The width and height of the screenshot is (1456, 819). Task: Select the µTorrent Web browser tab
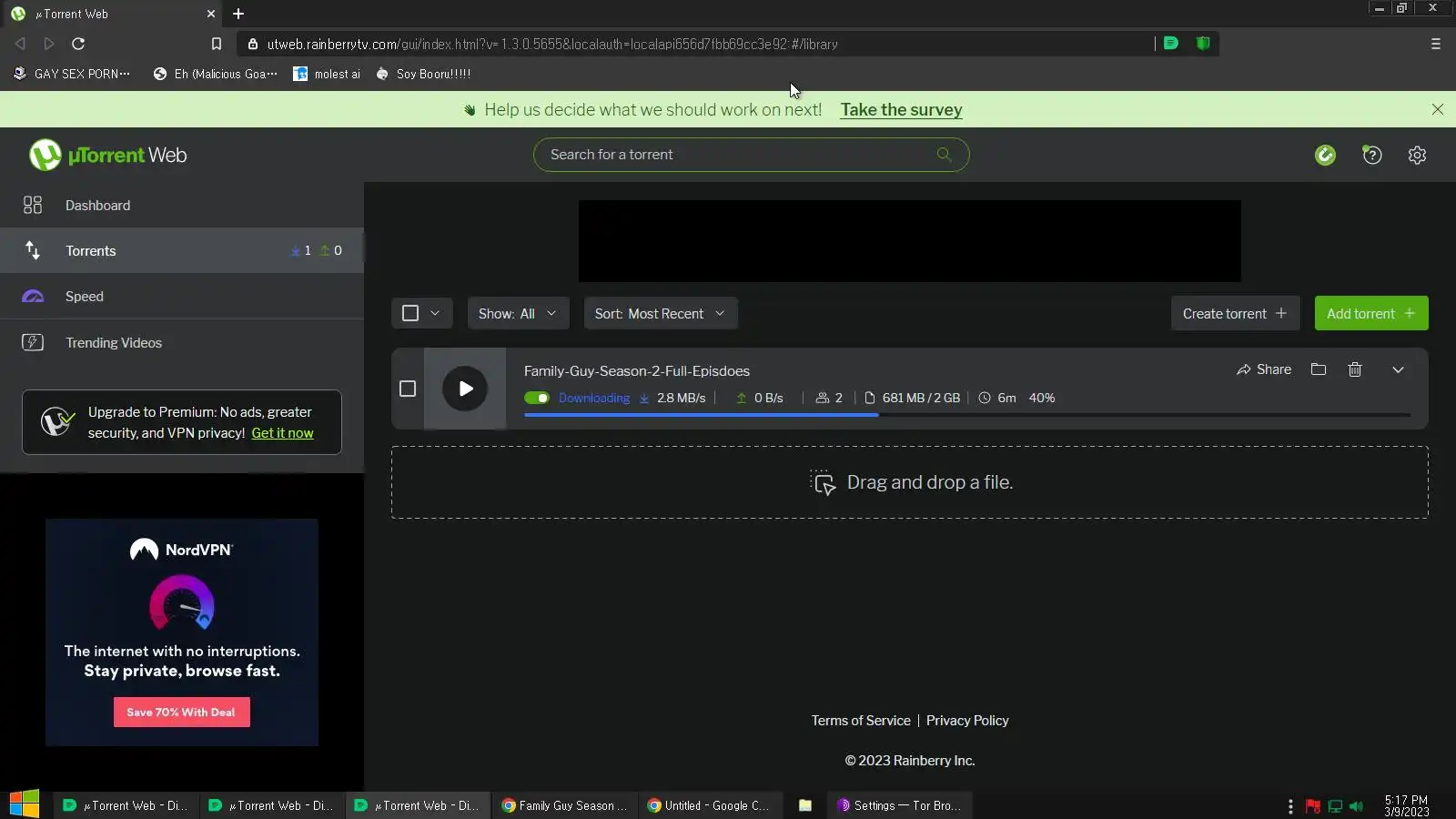[x=114, y=14]
